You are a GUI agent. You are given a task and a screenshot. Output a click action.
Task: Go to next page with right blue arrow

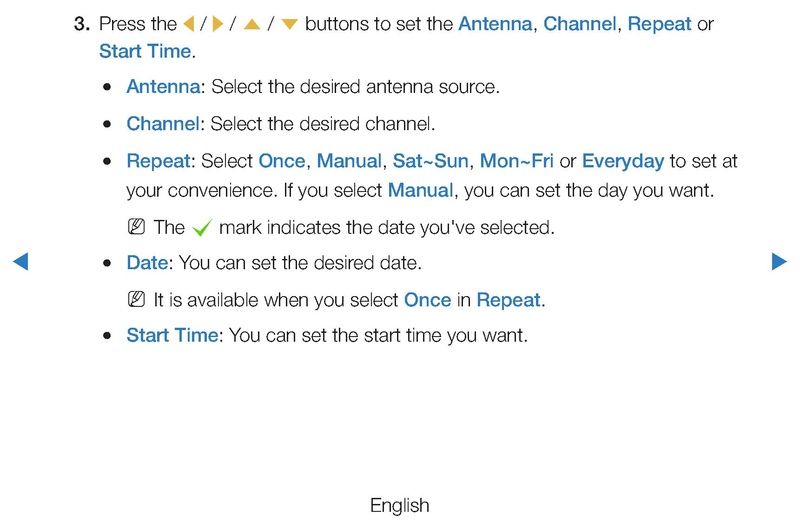click(x=779, y=261)
